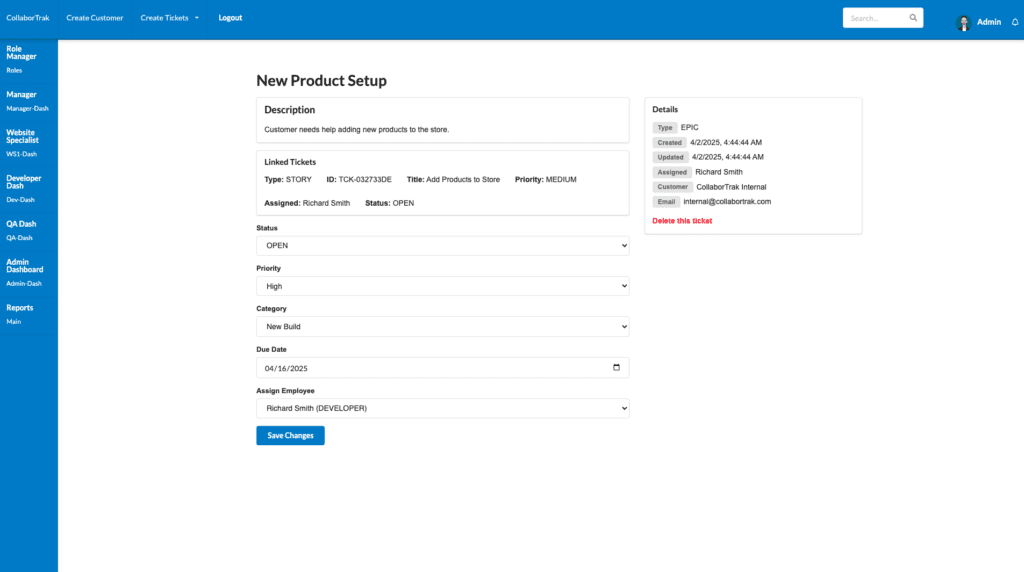Go to Create Customer in navbar
The width and height of the screenshot is (1024, 572).
click(95, 18)
